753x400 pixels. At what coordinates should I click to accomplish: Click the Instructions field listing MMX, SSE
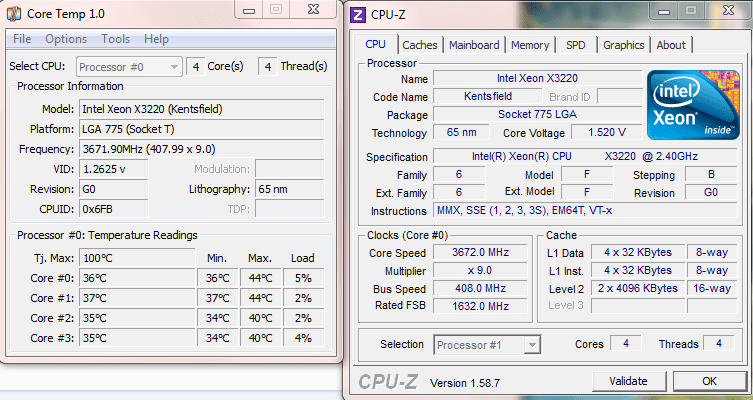click(x=585, y=210)
